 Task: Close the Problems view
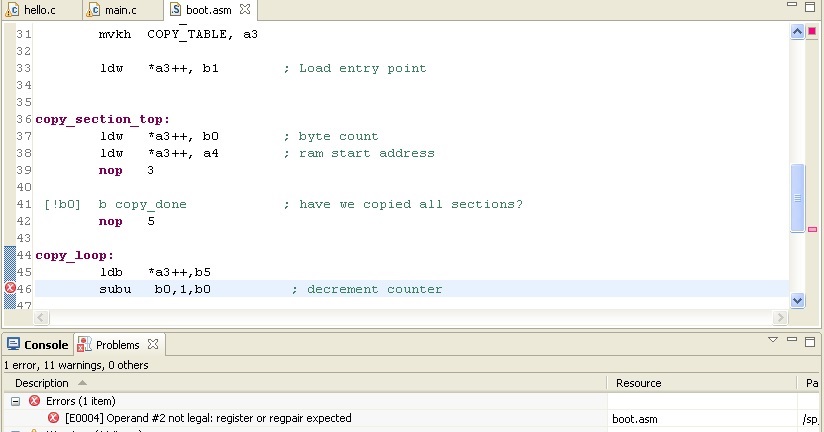(x=153, y=344)
